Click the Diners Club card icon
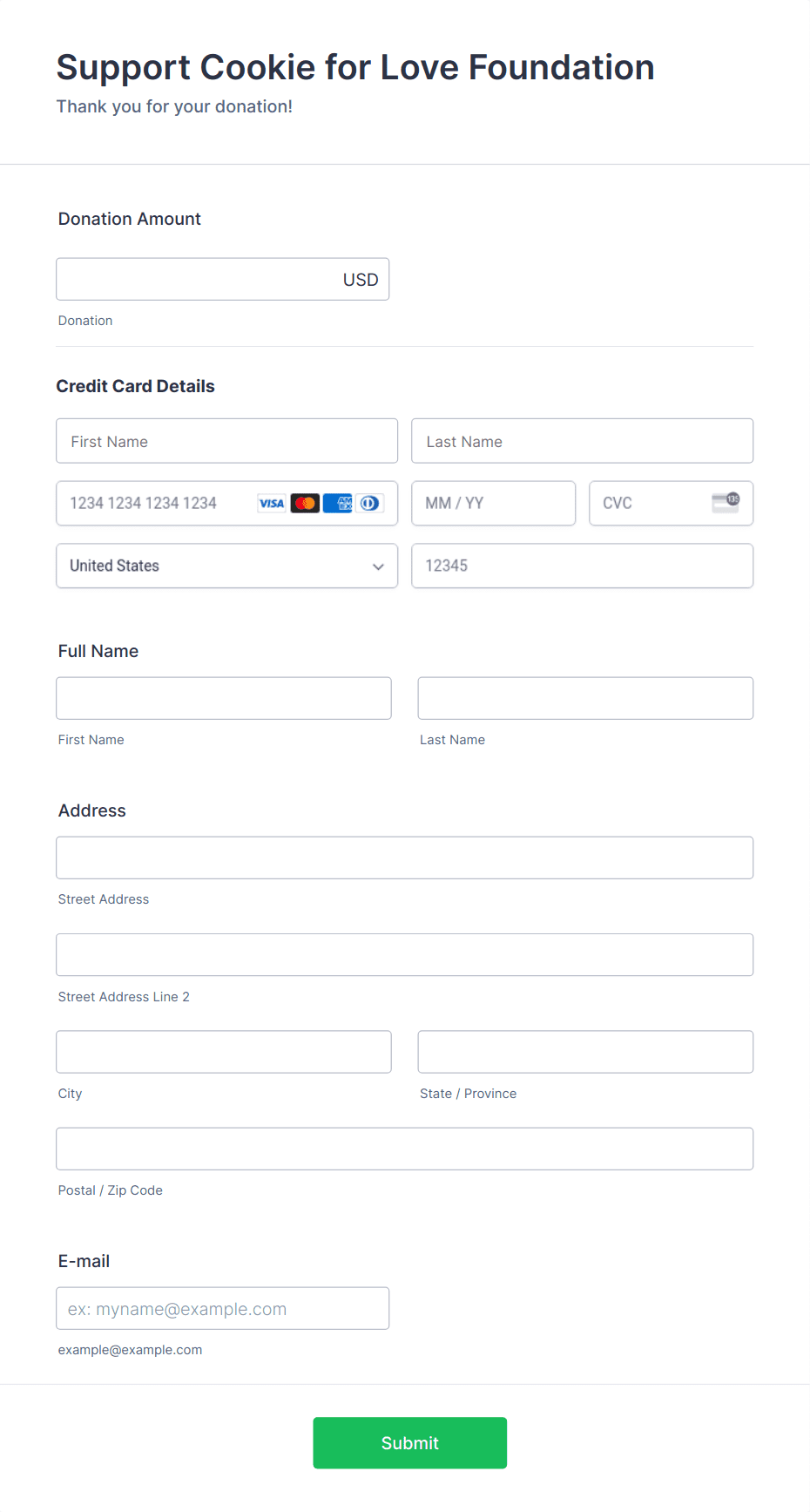The image size is (810, 1512). click(x=369, y=504)
